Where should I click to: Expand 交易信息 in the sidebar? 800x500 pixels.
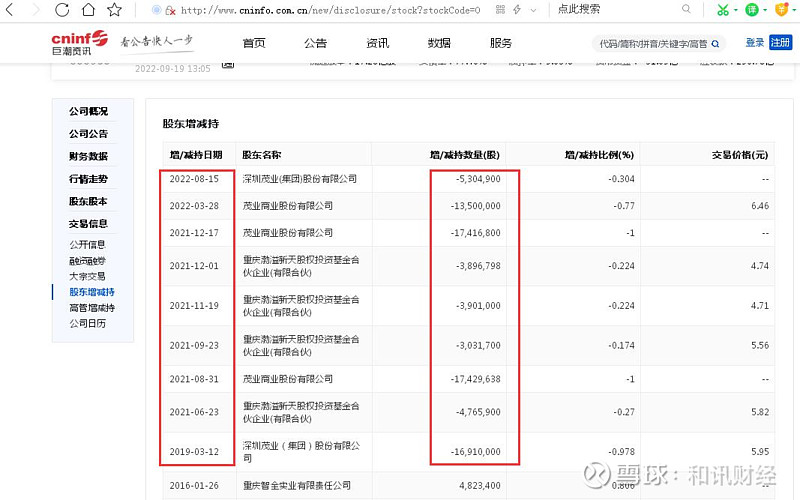point(88,223)
